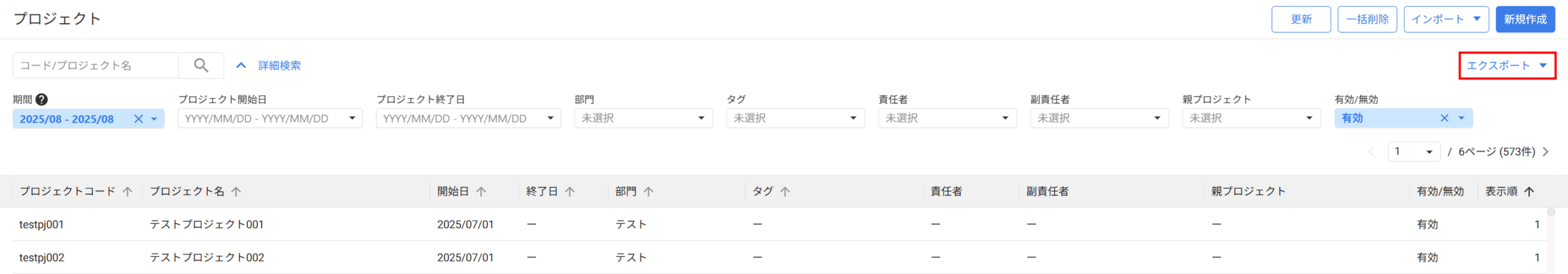1568x274 pixels.
Task: Click the 更新 button
Action: pos(1301,19)
